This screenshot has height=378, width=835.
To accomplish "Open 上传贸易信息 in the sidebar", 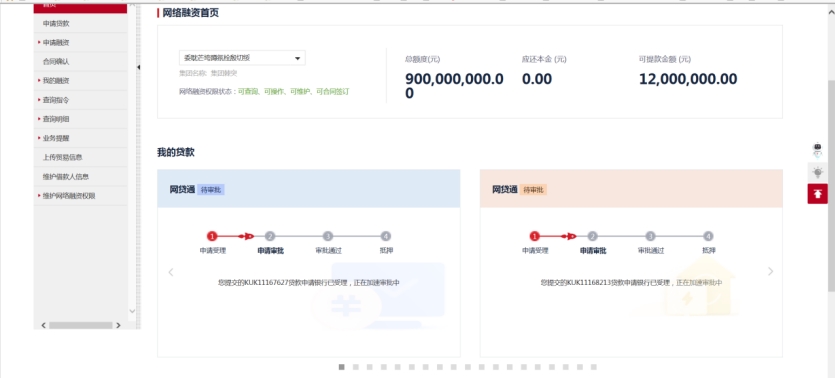I will click(80, 158).
